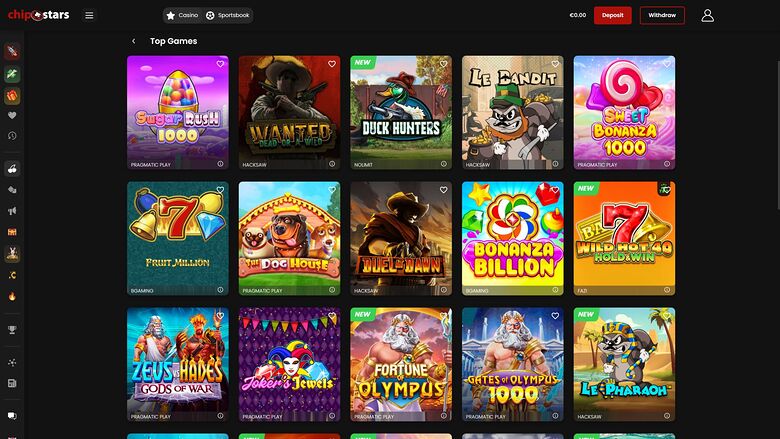This screenshot has width=780, height=439.
Task: Show info for The Dog House
Action: [x=332, y=289]
